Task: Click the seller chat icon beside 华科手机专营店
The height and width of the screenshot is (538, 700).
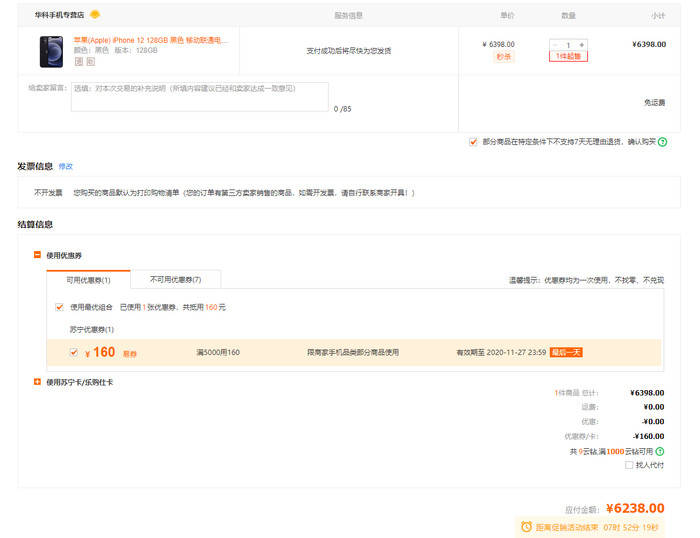Action: [x=95, y=15]
